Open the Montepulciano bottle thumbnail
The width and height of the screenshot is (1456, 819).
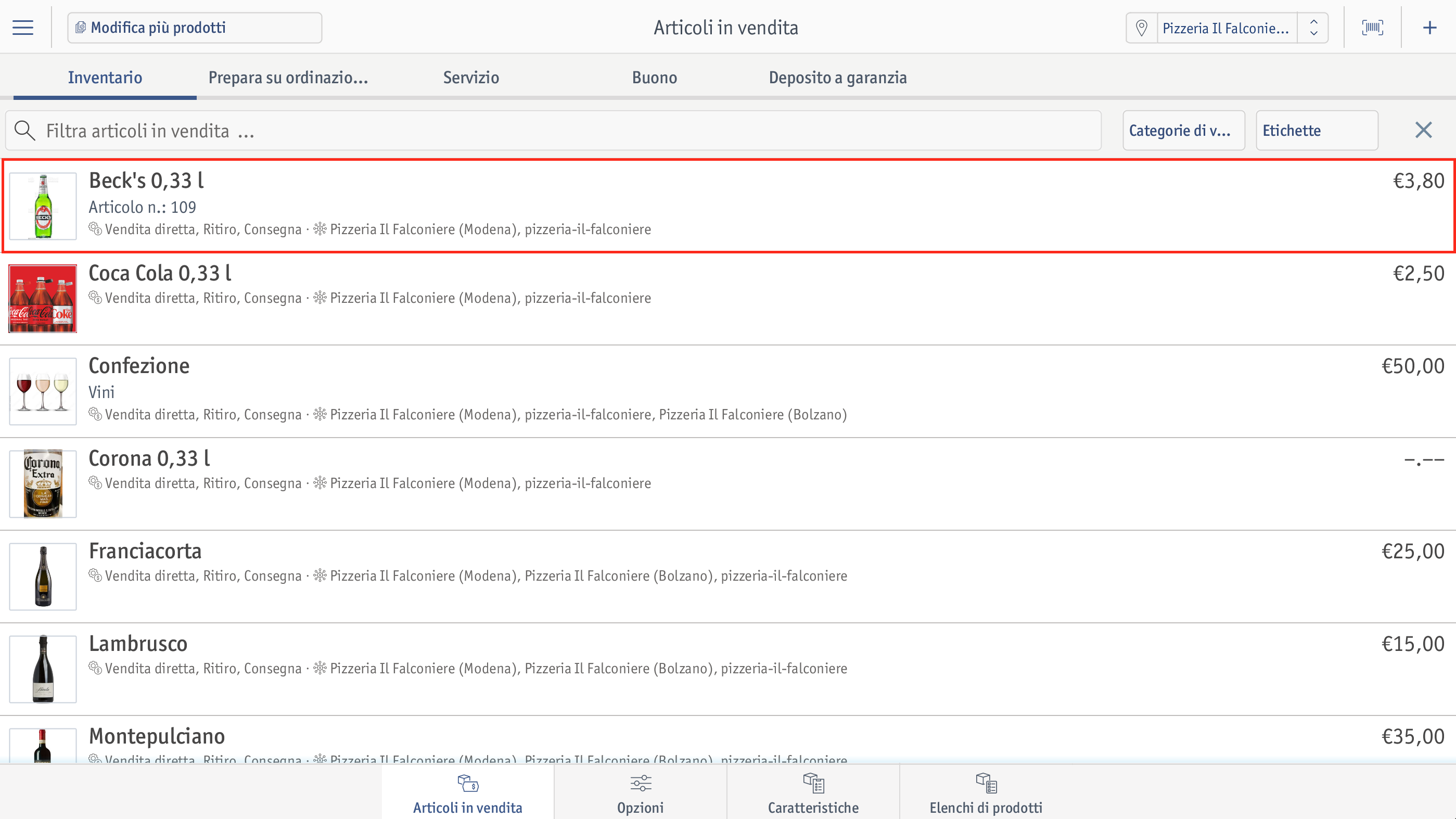coord(43,745)
